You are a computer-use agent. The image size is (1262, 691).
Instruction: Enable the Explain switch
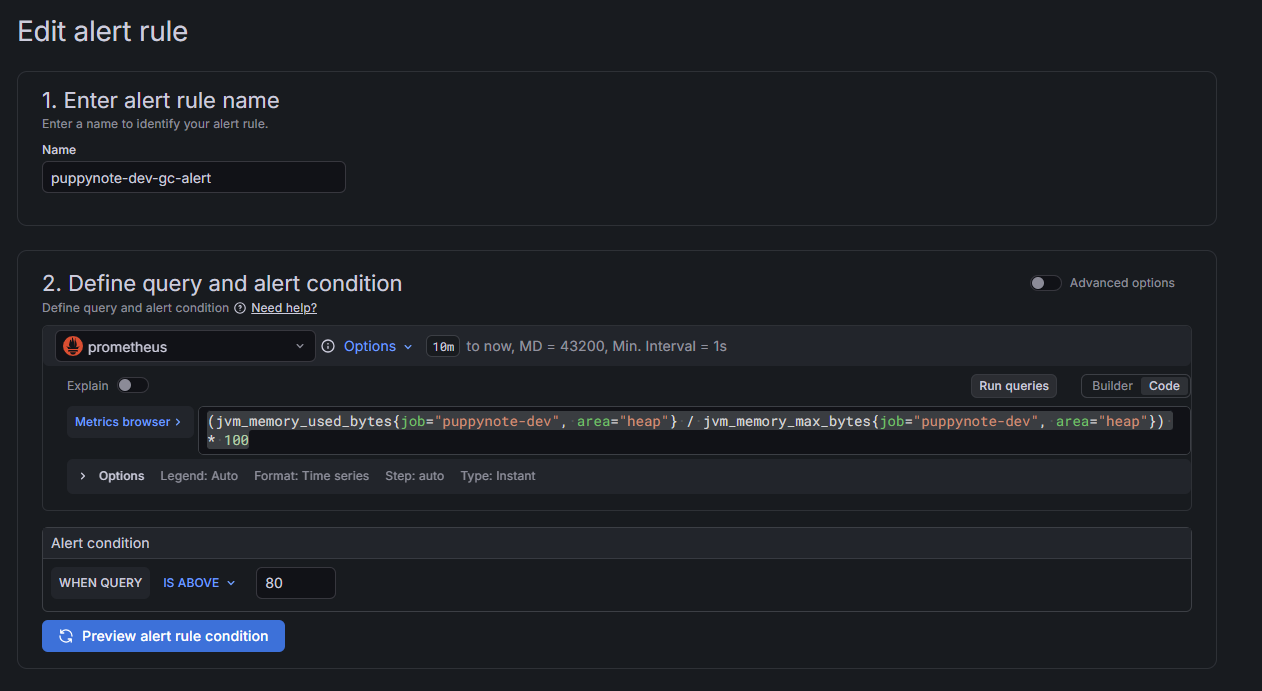132,385
